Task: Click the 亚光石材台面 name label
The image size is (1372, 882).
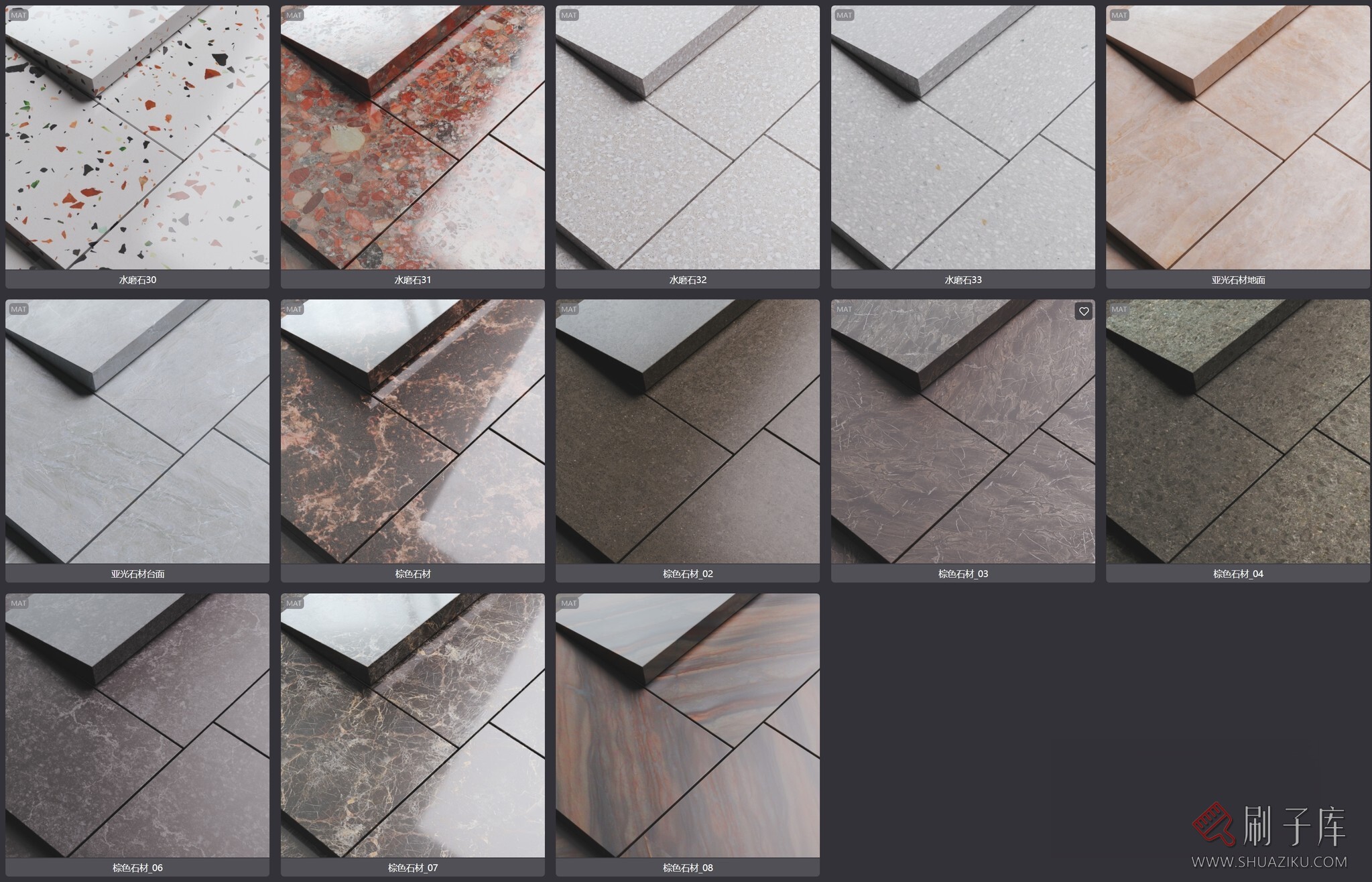Action: click(137, 574)
